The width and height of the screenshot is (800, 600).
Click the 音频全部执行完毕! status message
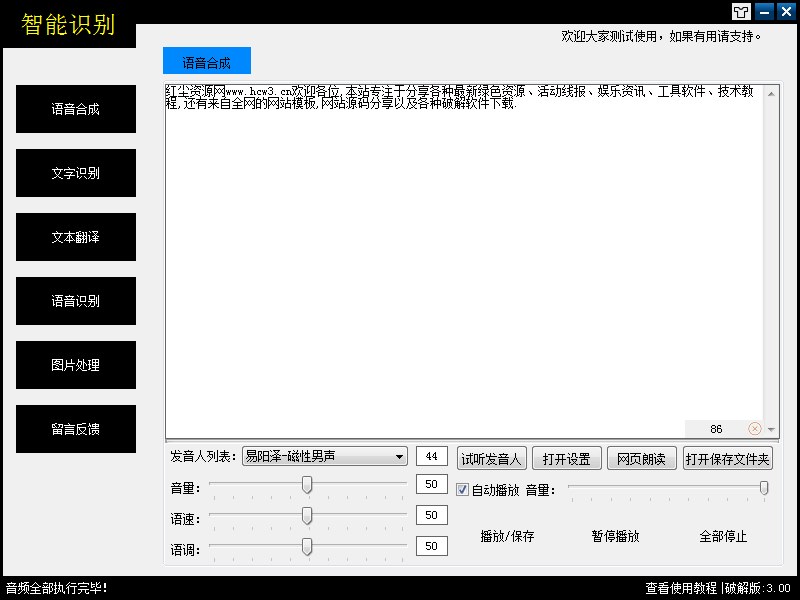(56, 588)
